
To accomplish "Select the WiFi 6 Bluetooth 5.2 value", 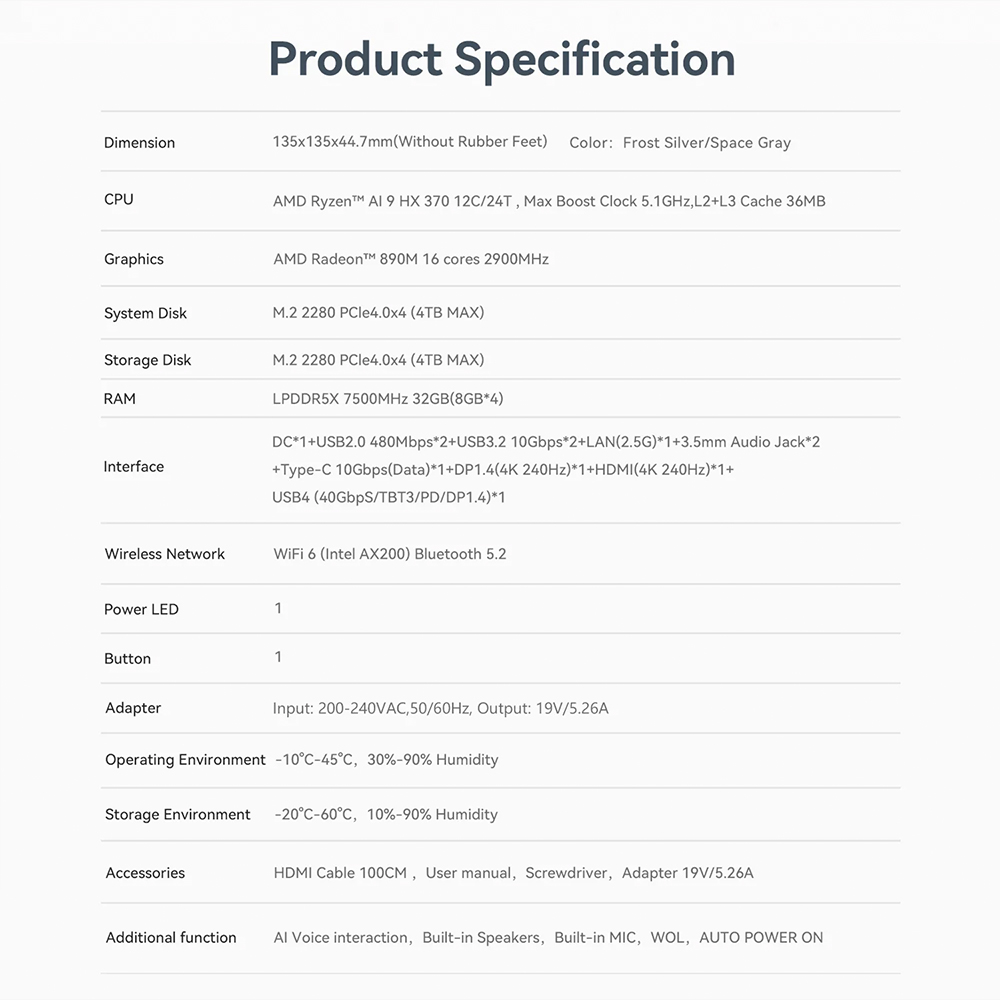I will point(390,554).
